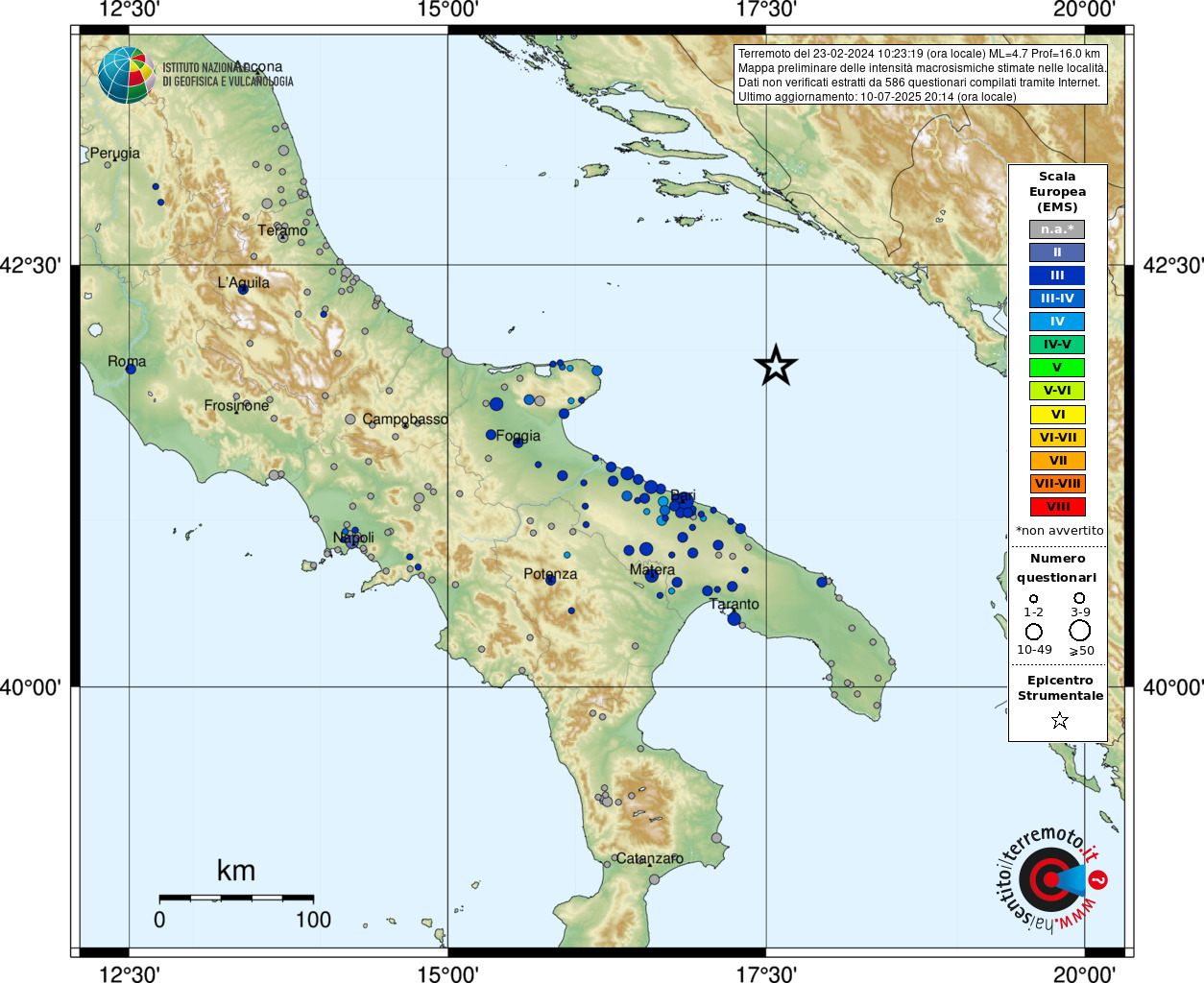1204x983 pixels.
Task: Click the Catanzaro city label
Action: point(650,858)
